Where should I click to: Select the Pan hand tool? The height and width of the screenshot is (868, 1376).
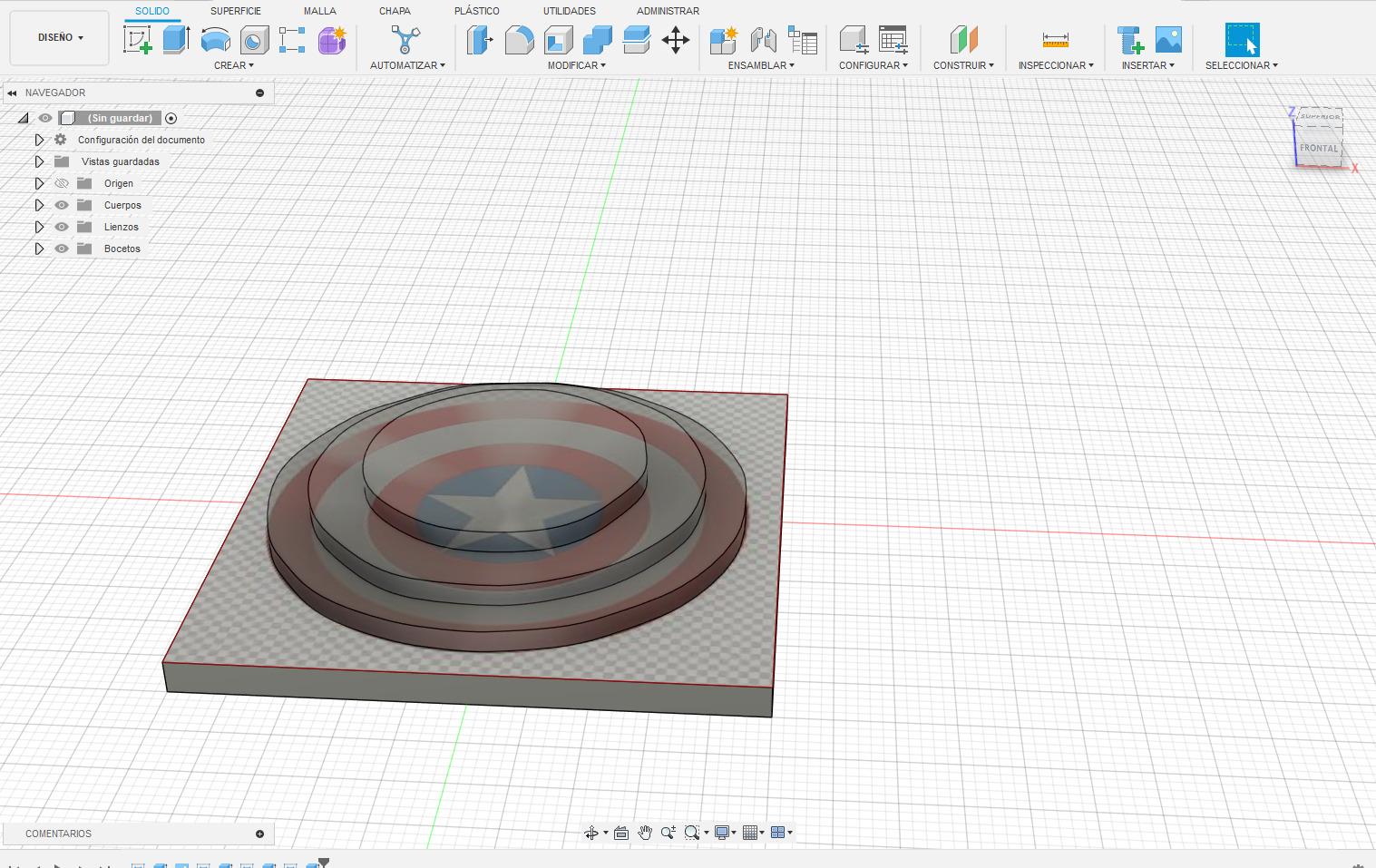[x=645, y=833]
